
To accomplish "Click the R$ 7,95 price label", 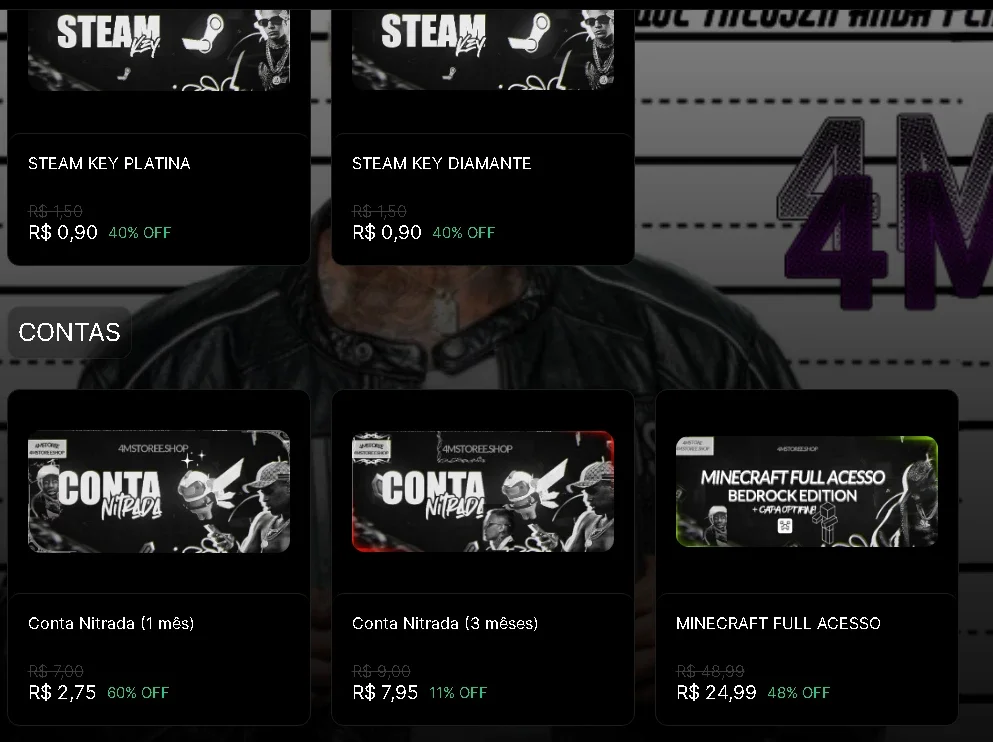I will [385, 693].
